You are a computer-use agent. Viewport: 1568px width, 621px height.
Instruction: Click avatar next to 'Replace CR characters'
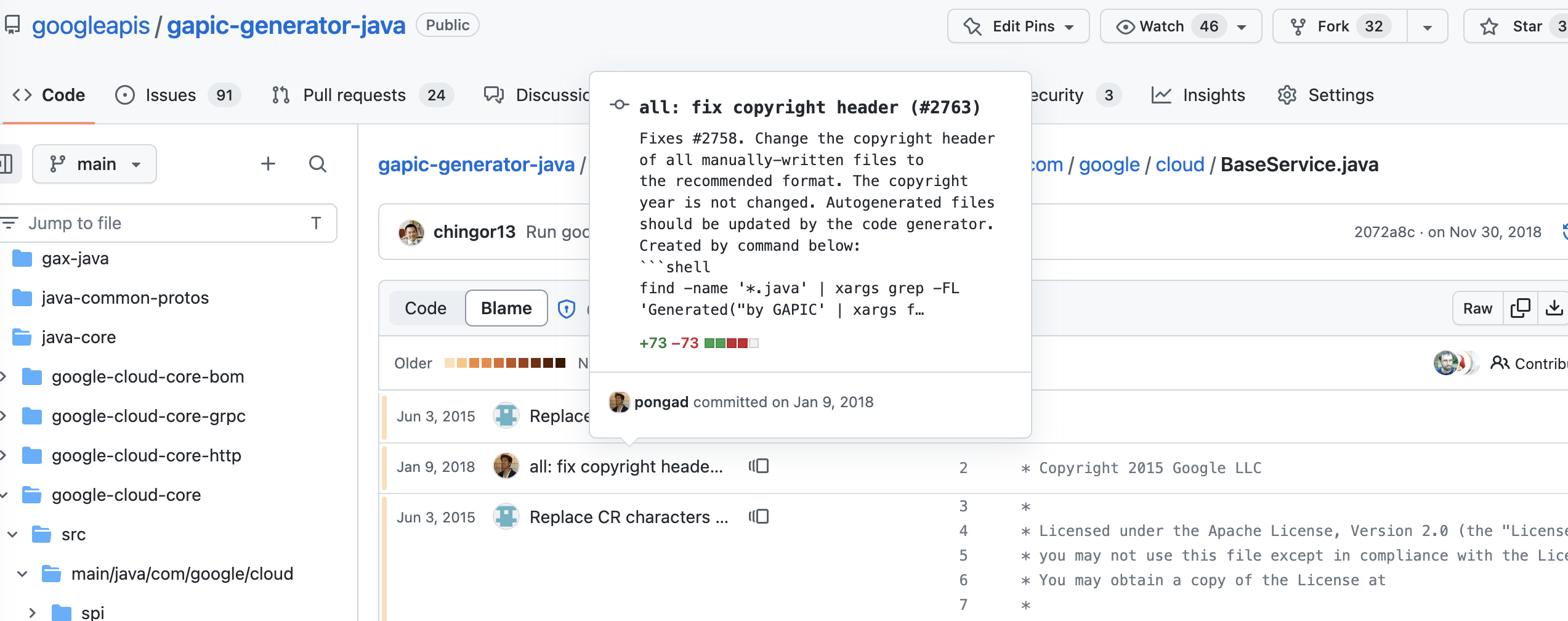[506, 517]
